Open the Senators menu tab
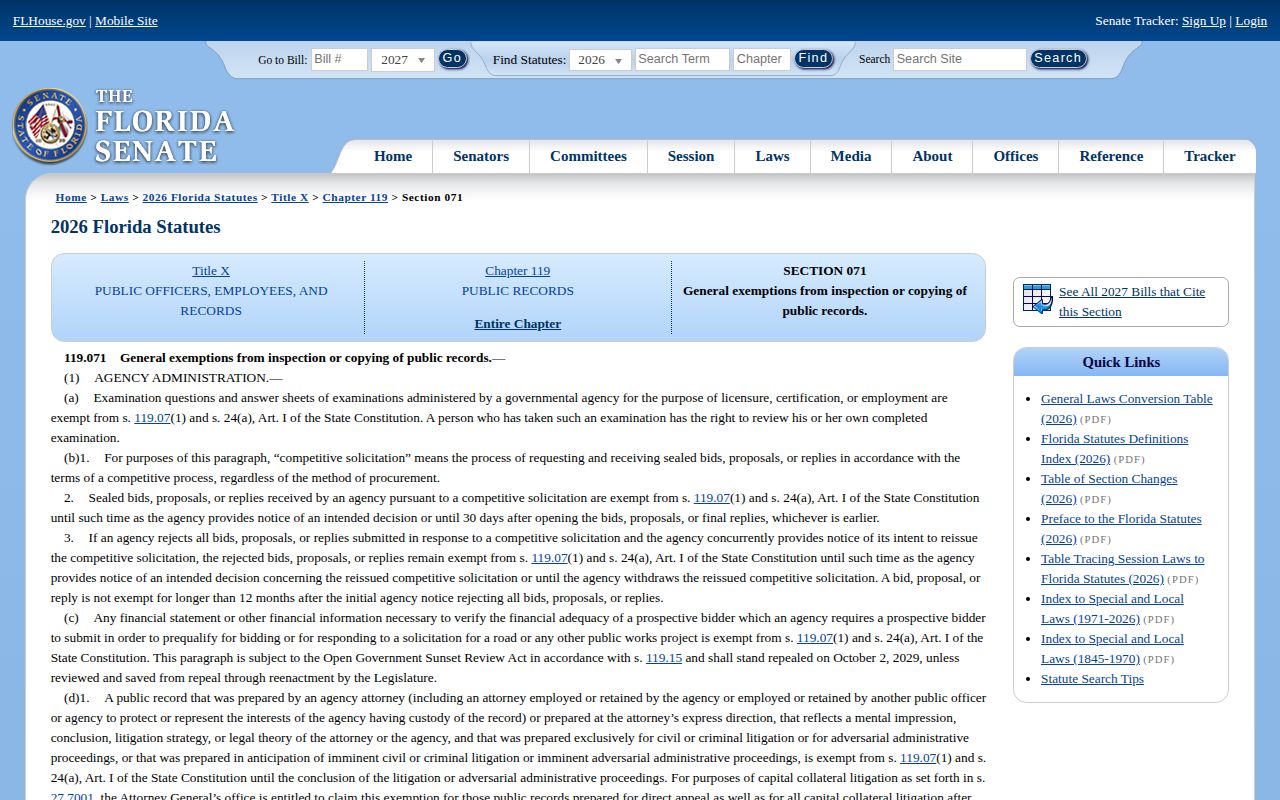1280x800 pixels. click(x=481, y=156)
